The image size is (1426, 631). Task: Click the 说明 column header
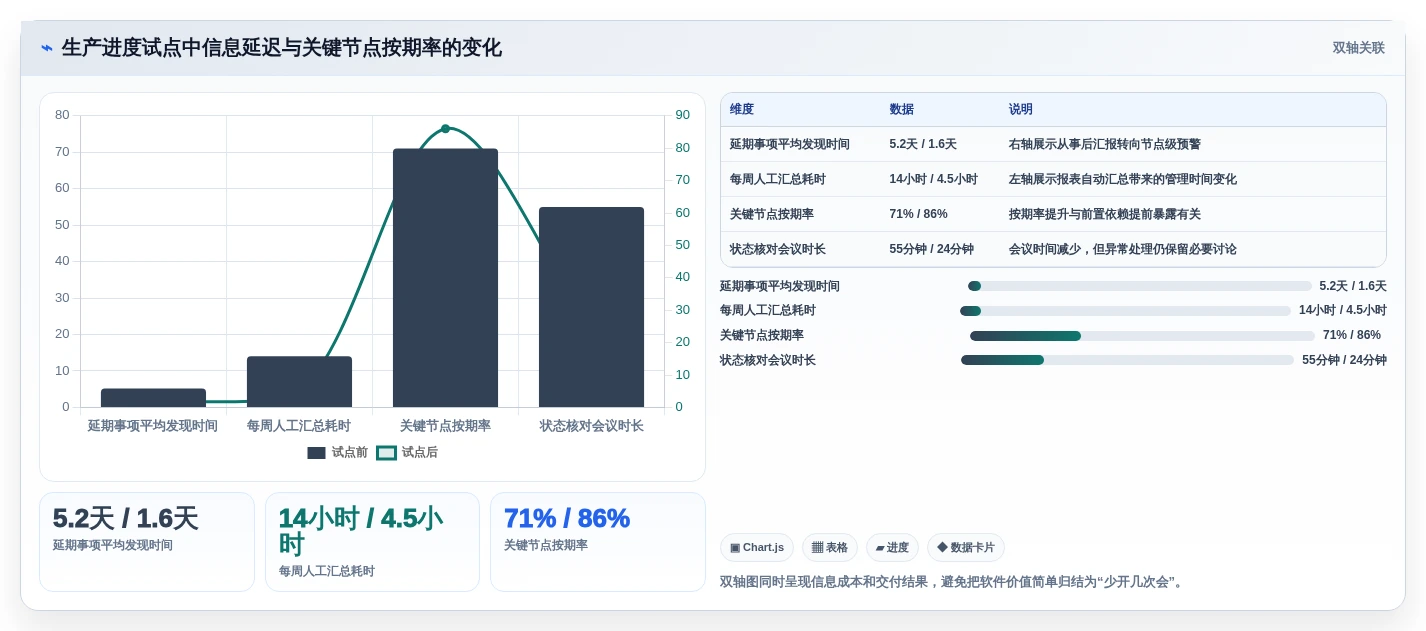tap(1021, 110)
